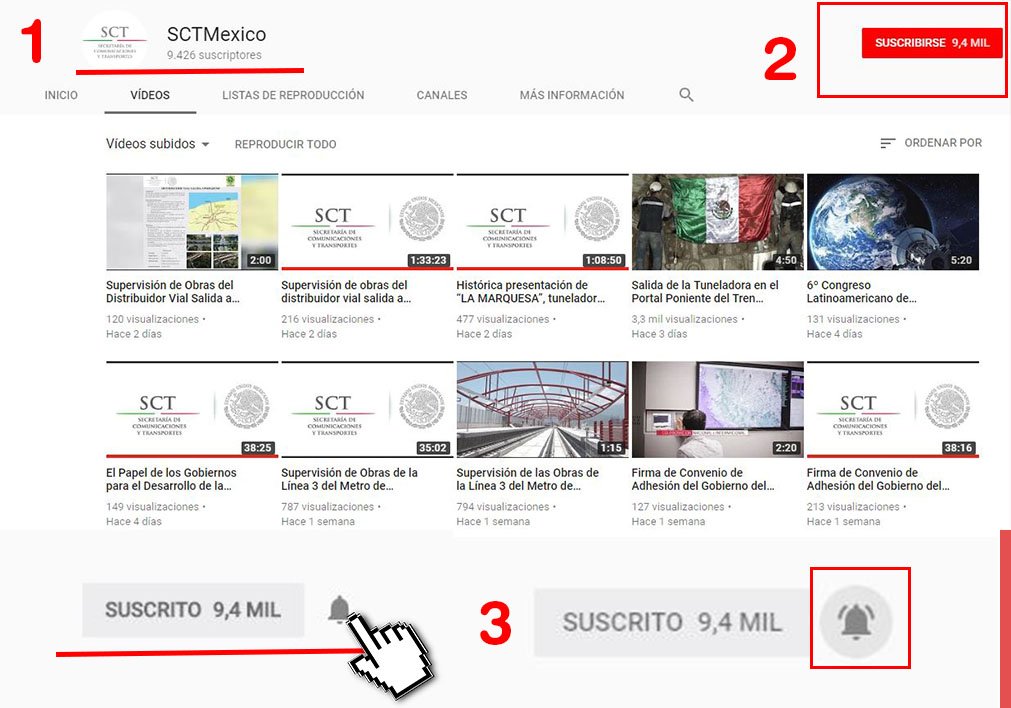1011x708 pixels.
Task: Switch to the INICIO tab
Action: point(61,95)
